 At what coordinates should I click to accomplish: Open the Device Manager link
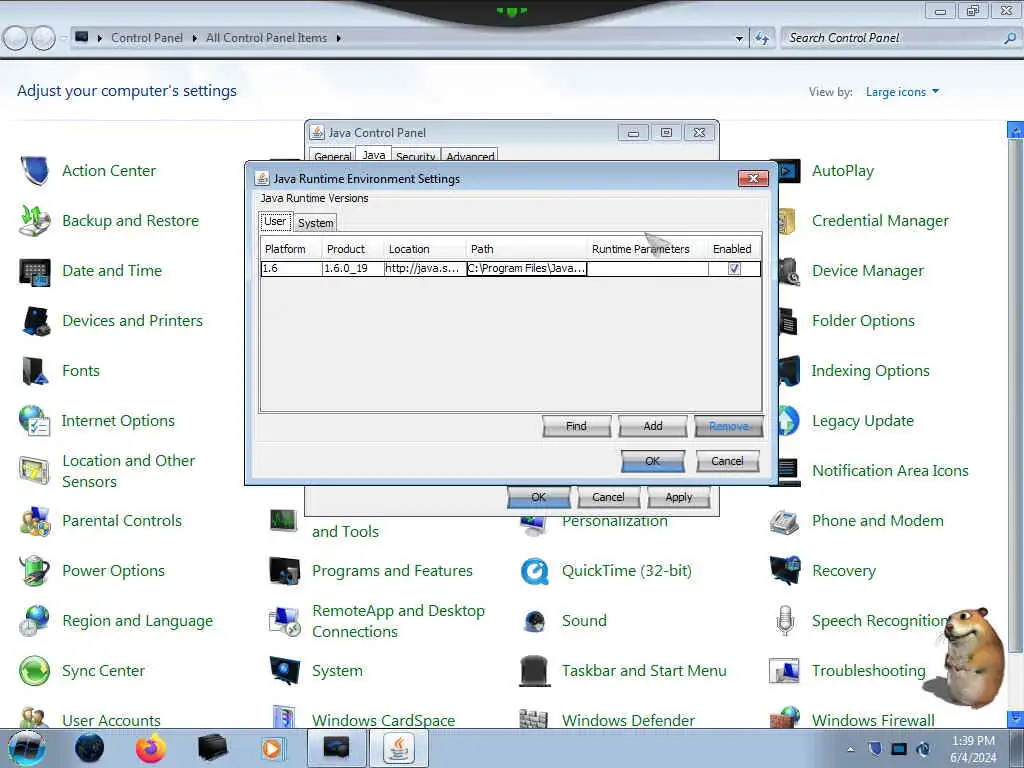click(867, 271)
